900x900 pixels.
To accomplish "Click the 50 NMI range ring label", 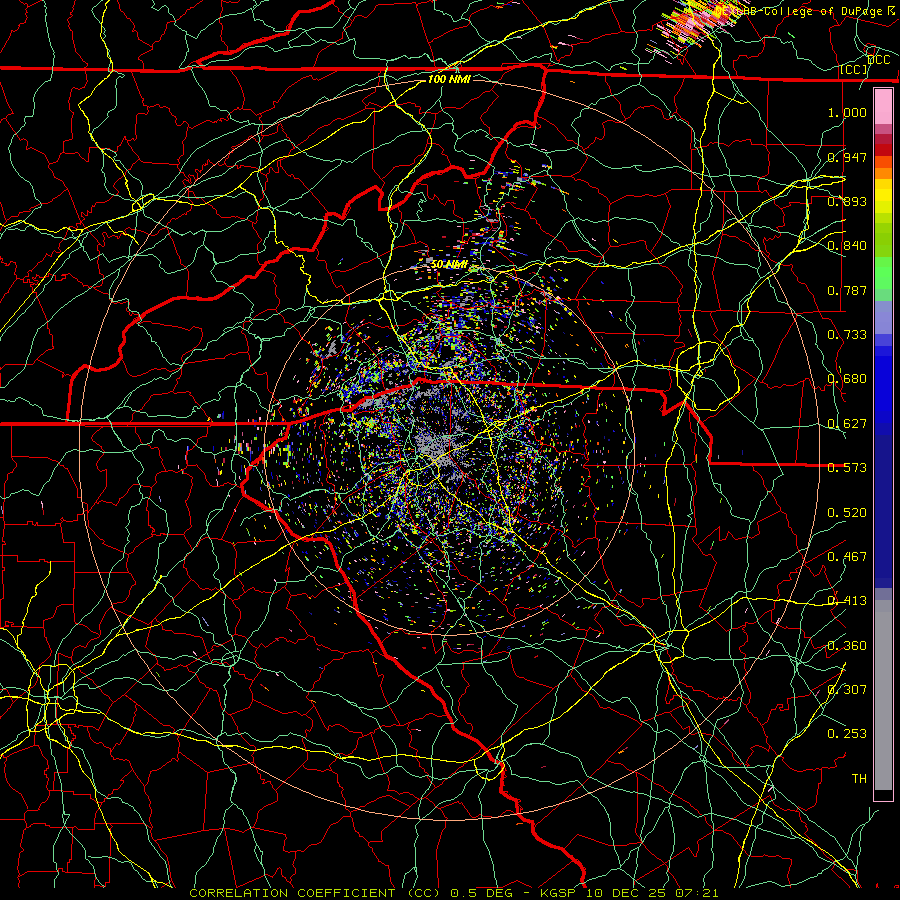I will click(449, 265).
